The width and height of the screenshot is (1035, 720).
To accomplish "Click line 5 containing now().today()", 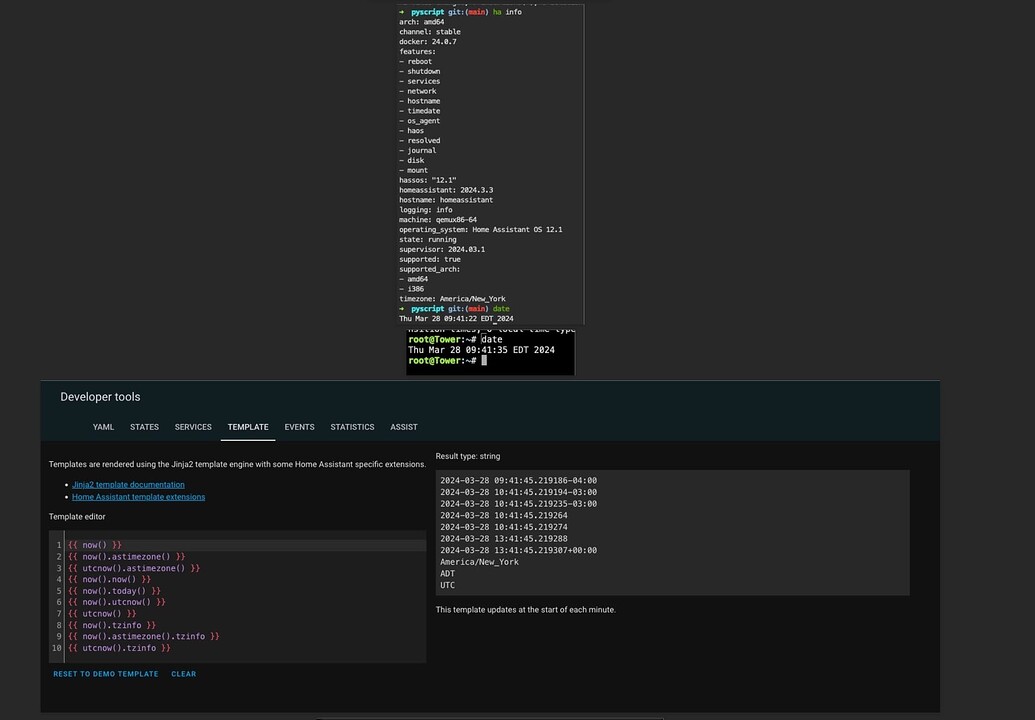I will (x=110, y=590).
